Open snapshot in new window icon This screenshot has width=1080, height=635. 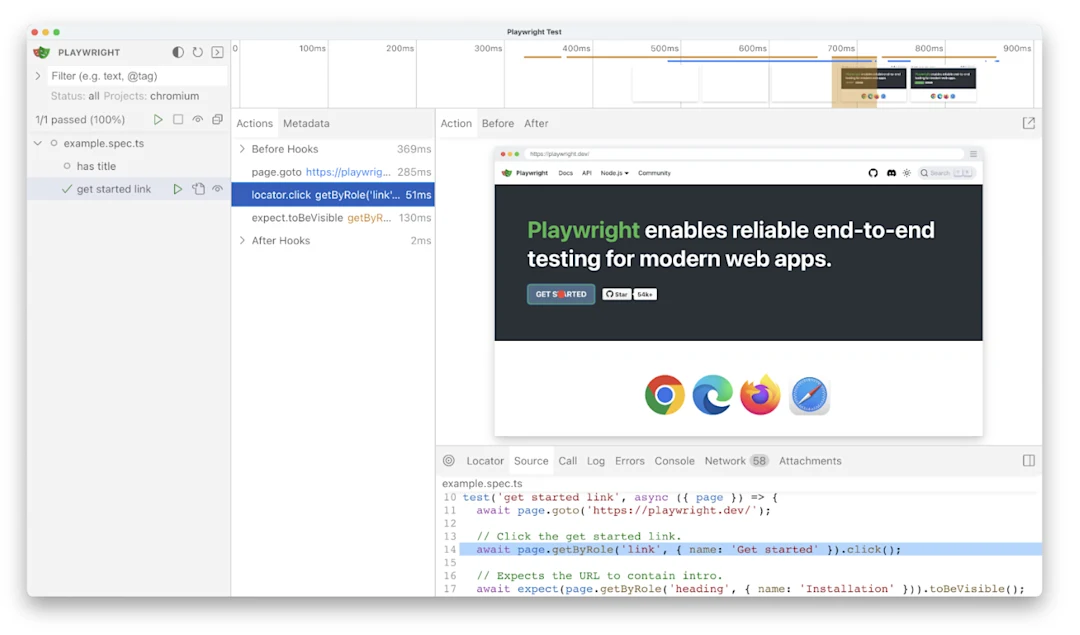click(x=1028, y=123)
